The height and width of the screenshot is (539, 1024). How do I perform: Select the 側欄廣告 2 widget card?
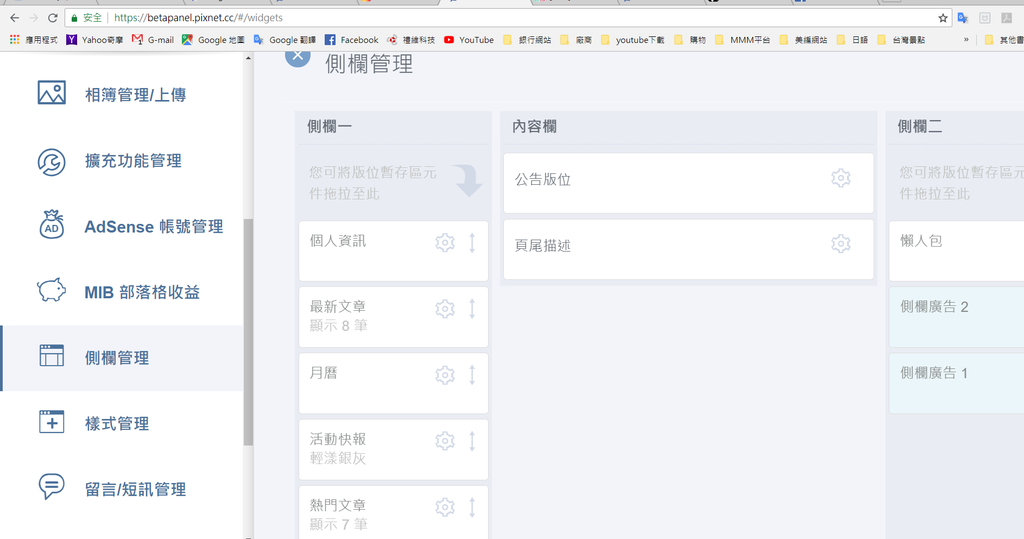pos(957,317)
